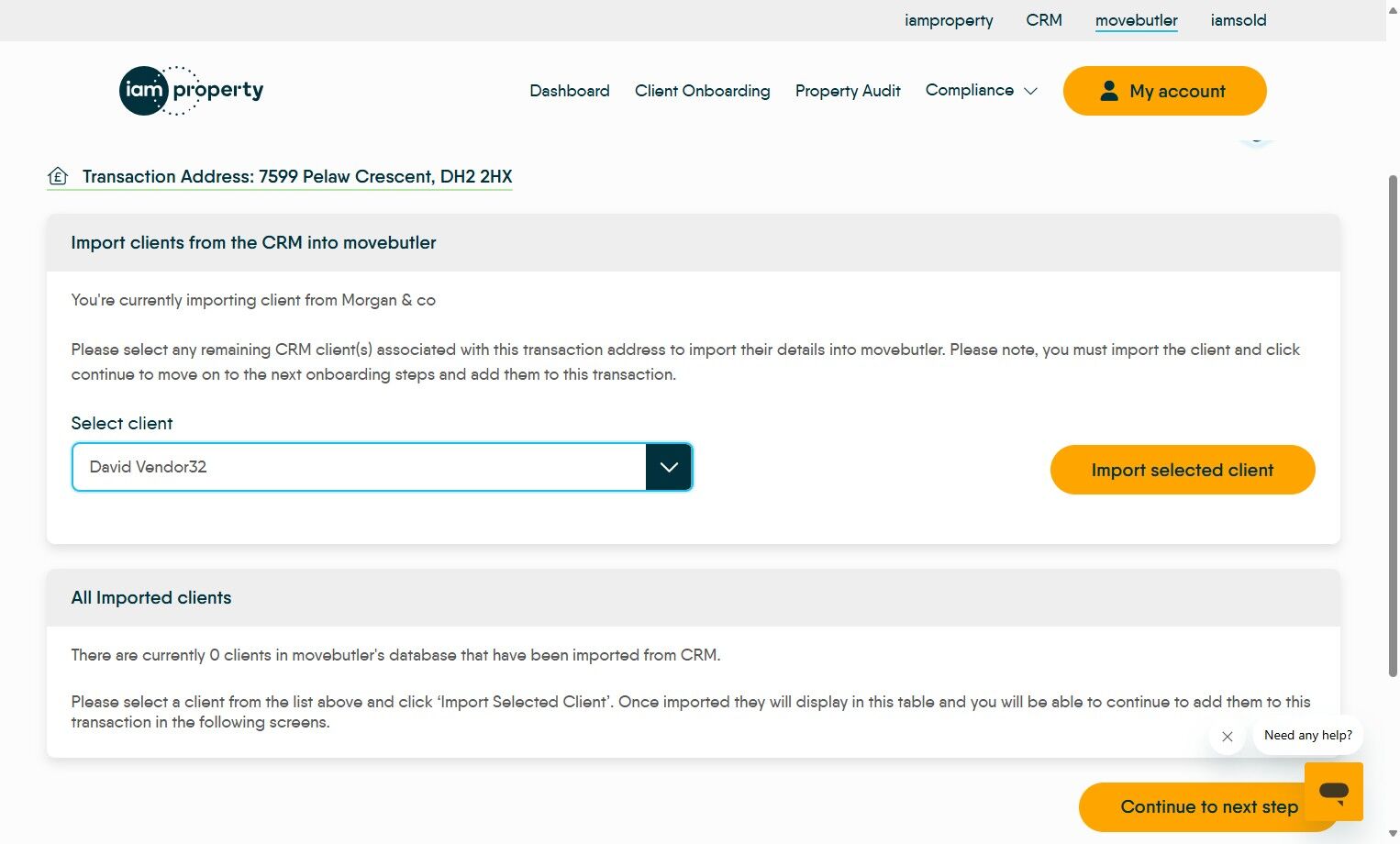Screen dimensions: 1400x844
Task: Click the iam property logo
Action: pyautogui.click(x=191, y=91)
